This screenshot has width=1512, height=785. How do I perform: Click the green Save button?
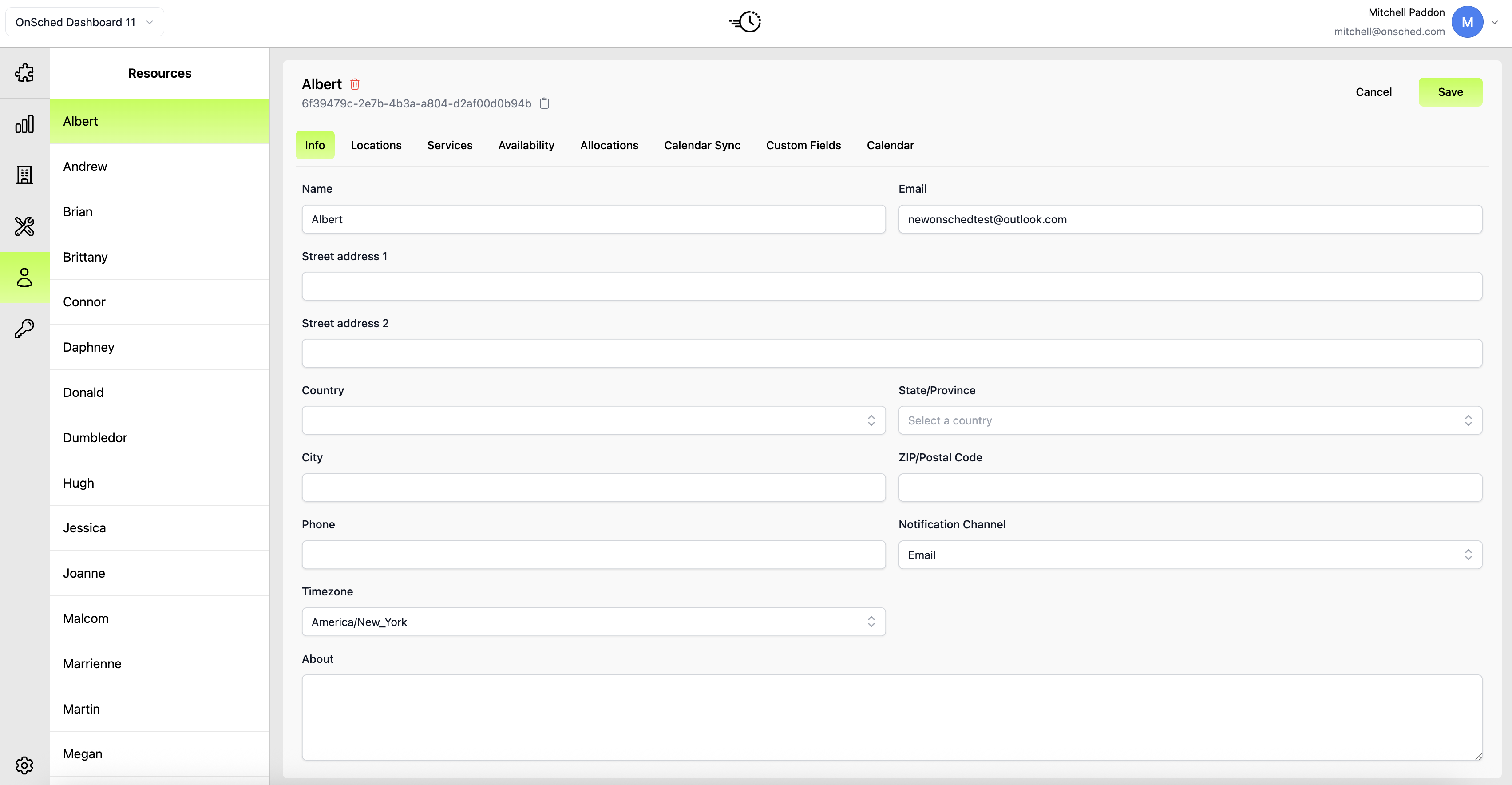(x=1450, y=92)
